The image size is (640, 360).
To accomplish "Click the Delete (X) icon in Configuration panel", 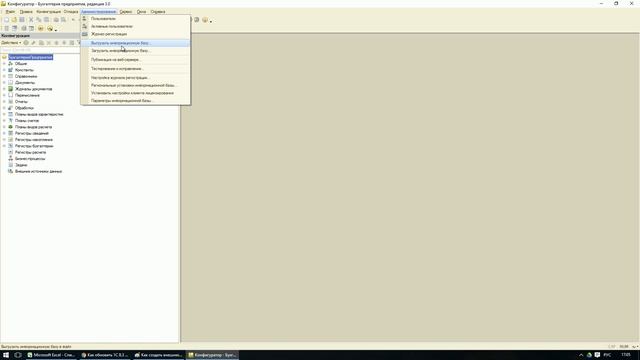I will point(49,42).
